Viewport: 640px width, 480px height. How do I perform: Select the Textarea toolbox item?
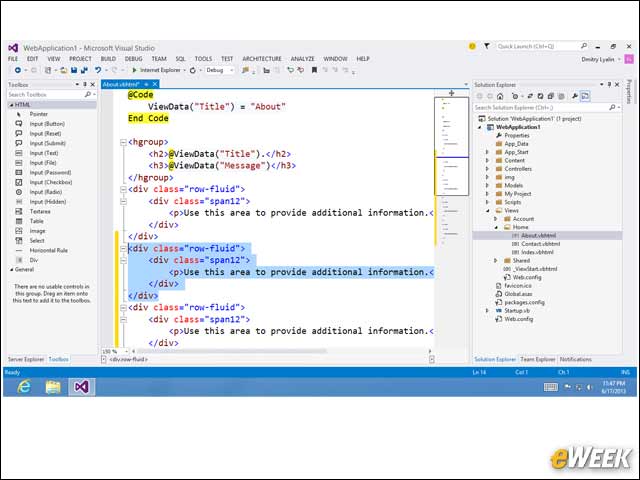40,211
